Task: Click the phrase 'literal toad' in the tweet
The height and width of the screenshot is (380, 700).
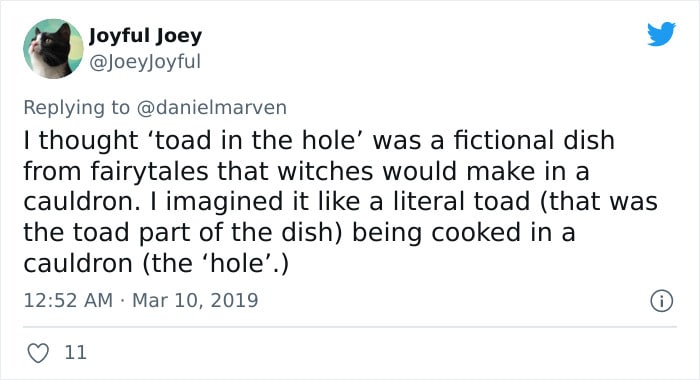Action: click(x=461, y=201)
